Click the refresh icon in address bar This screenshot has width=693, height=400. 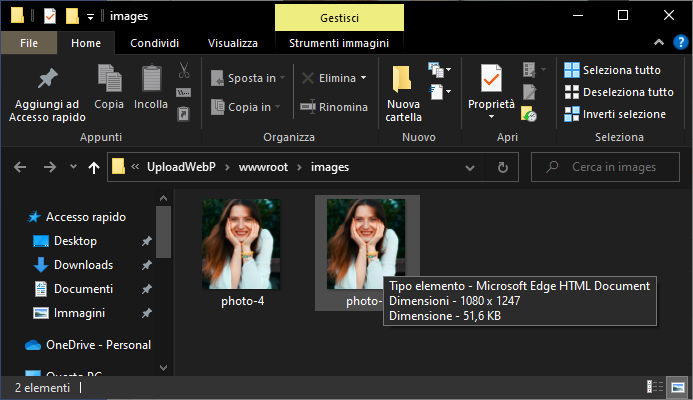point(503,167)
